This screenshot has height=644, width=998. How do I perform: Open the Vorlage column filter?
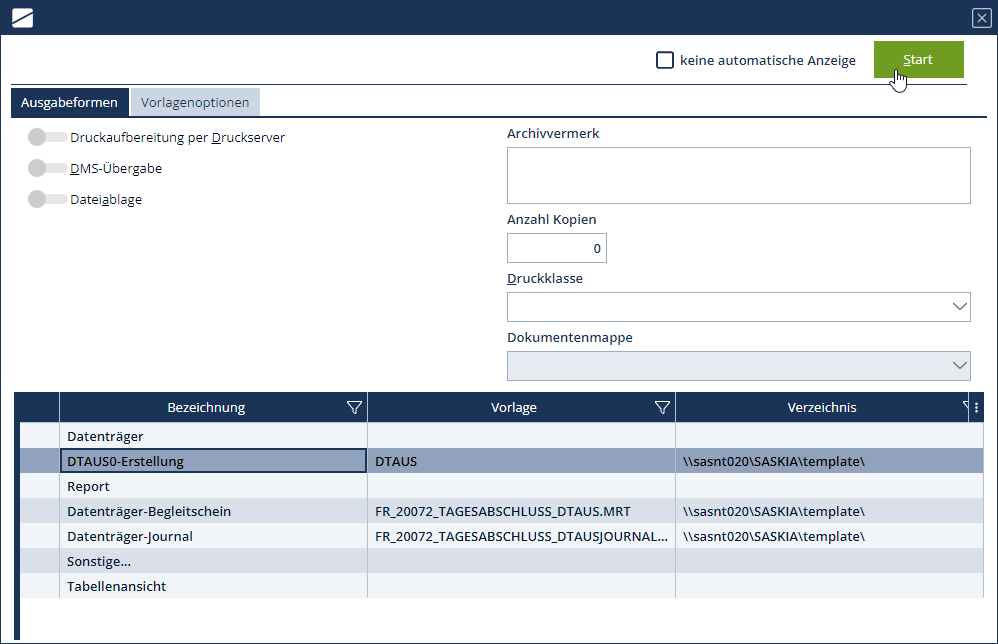(661, 407)
